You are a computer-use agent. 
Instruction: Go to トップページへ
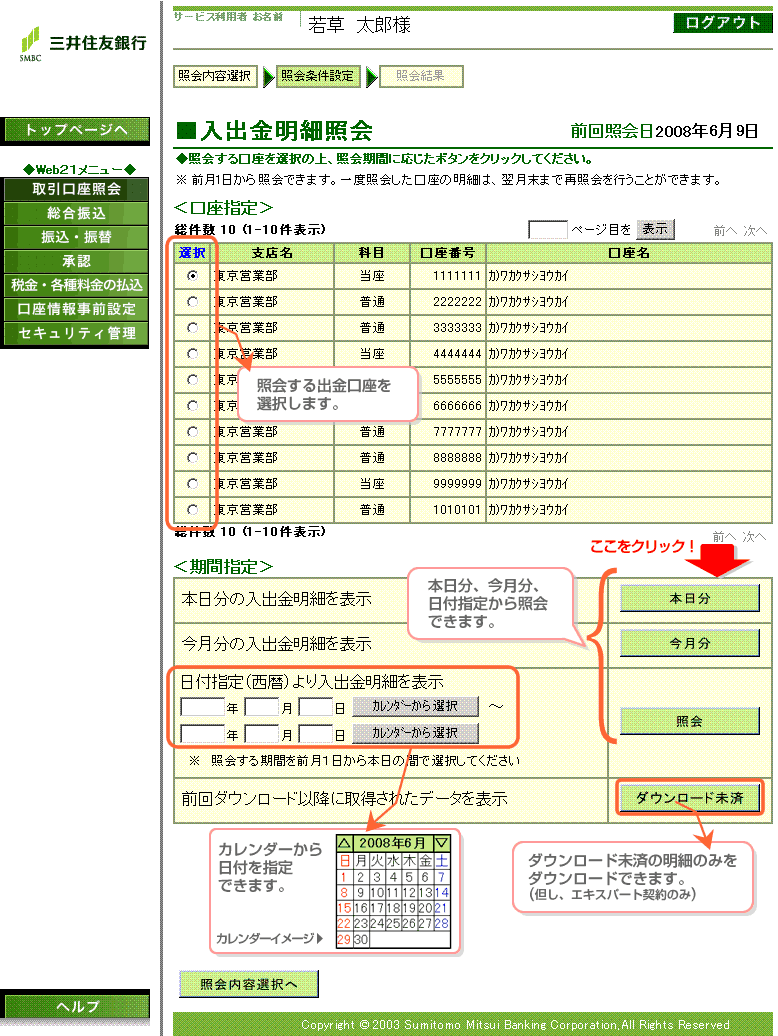coord(75,130)
